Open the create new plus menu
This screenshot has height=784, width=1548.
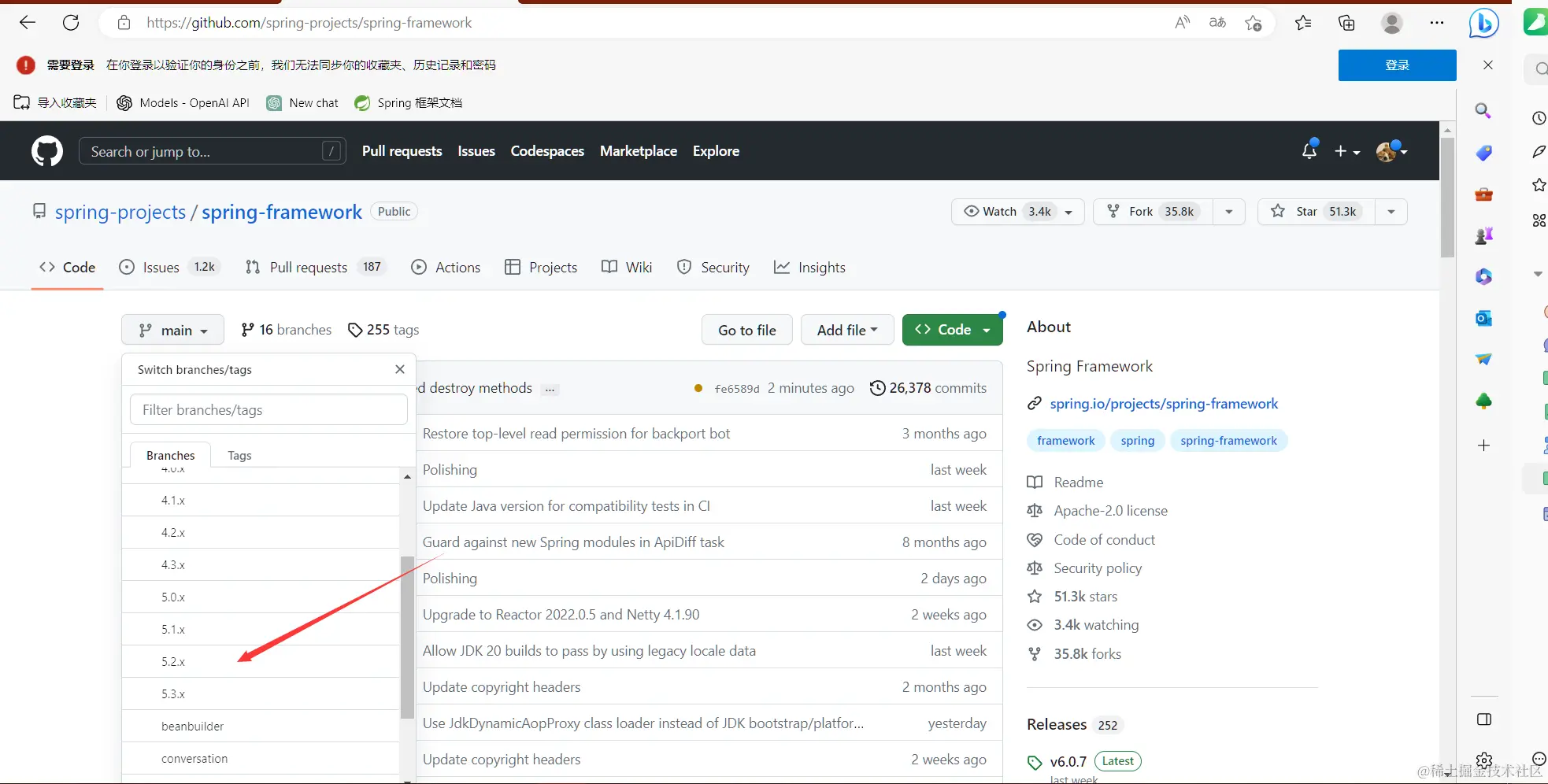point(1347,151)
